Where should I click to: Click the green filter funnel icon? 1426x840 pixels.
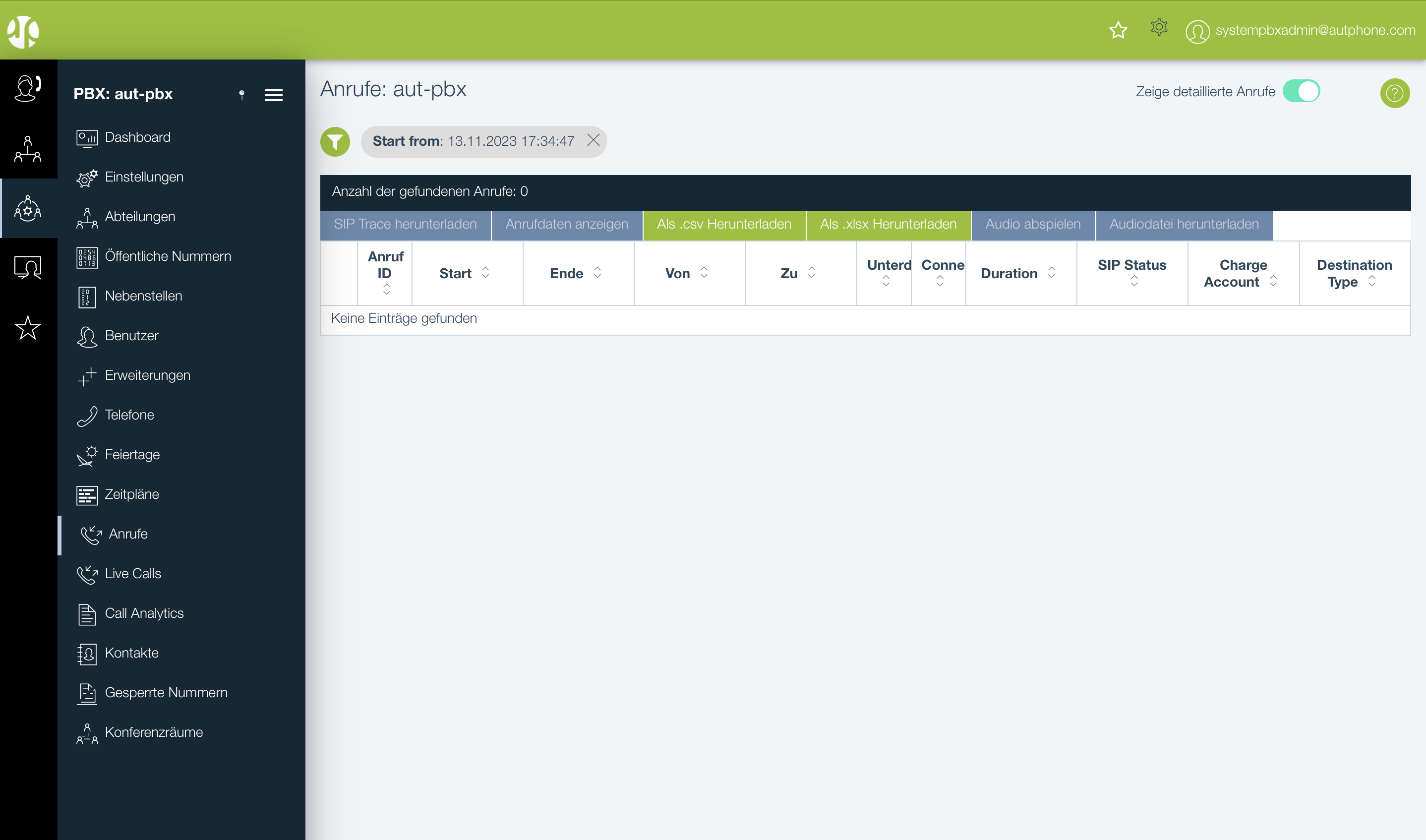pyautogui.click(x=335, y=141)
